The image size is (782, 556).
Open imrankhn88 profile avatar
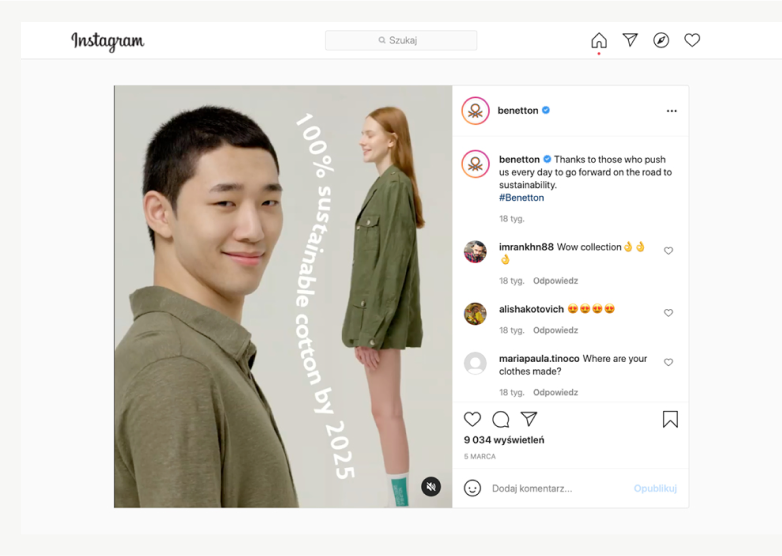(x=475, y=251)
